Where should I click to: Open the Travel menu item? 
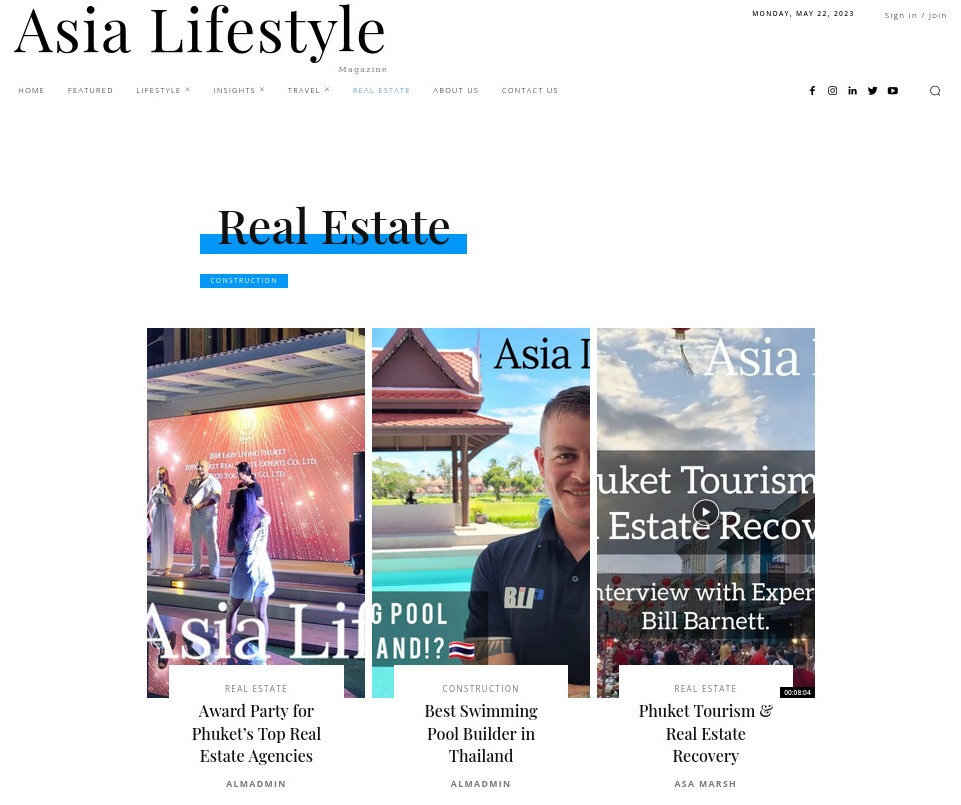(x=303, y=91)
